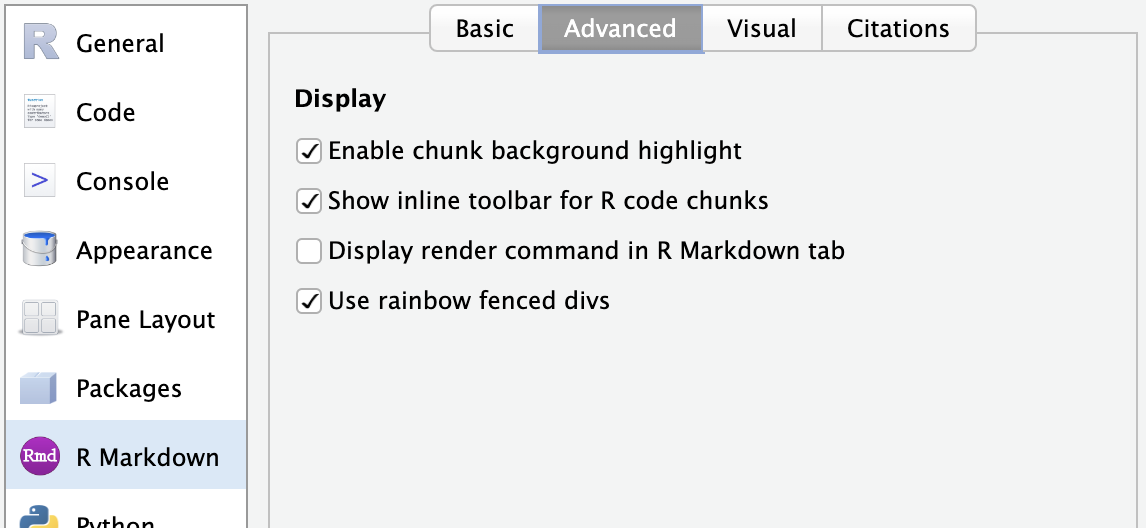Viewport: 1146px width, 528px height.
Task: Enable Display render command in R Markdown tab
Action: pyautogui.click(x=308, y=251)
